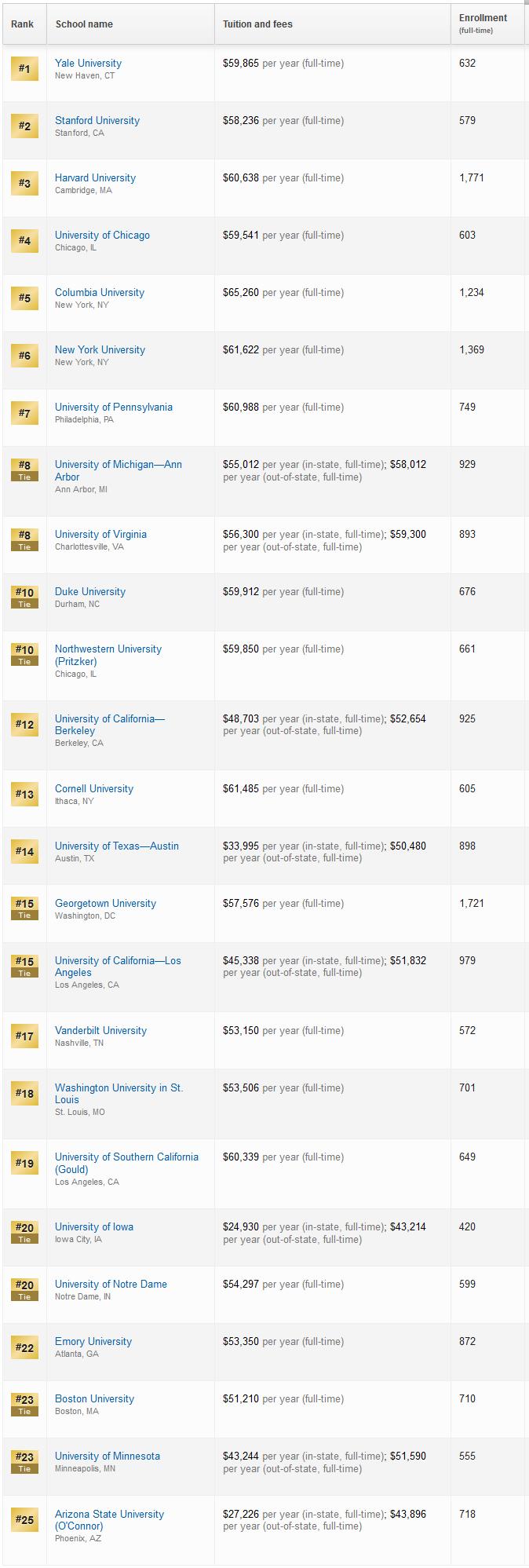Viewport: 529px width, 1568px height.
Task: Click the #22 rank badge beside Emory
Action: point(24,1347)
